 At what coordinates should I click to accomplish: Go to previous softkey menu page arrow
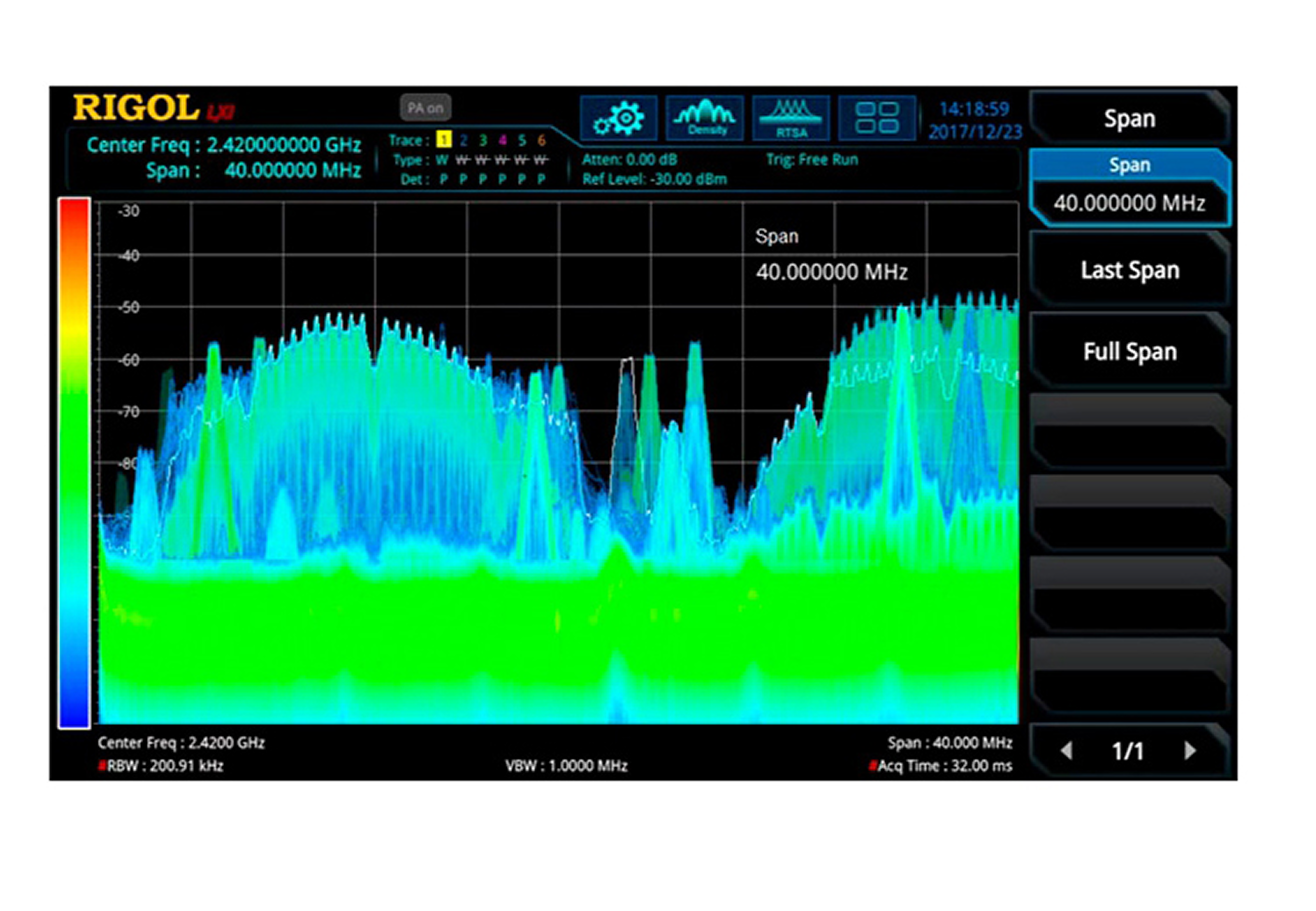tap(1066, 750)
